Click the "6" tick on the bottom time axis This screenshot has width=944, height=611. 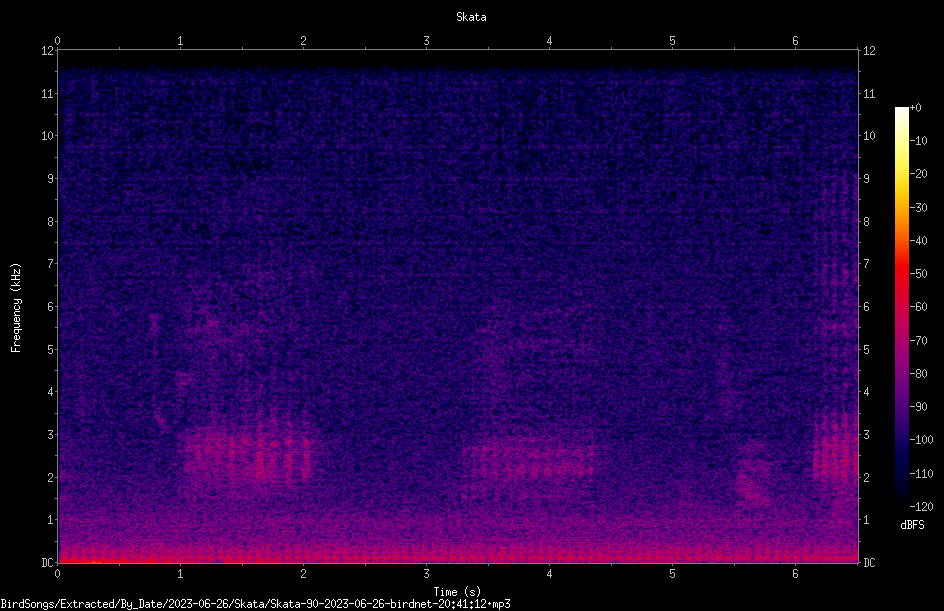(795, 574)
